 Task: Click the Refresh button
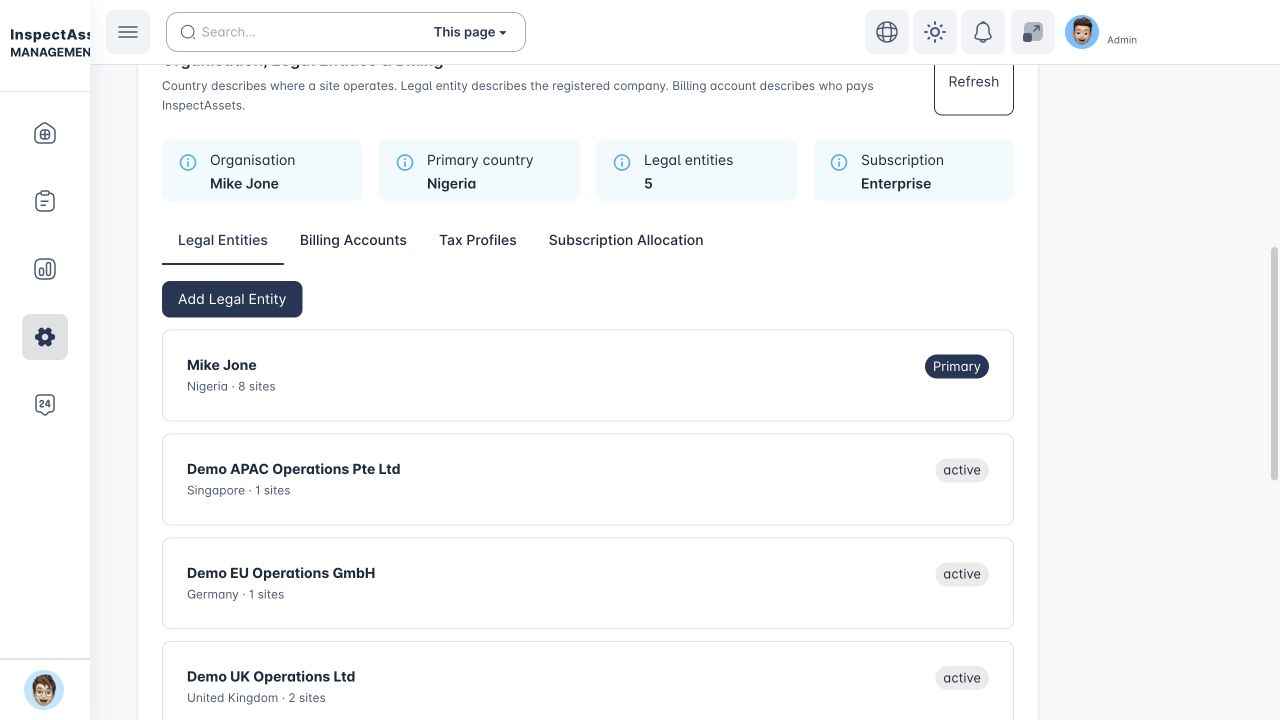click(974, 82)
